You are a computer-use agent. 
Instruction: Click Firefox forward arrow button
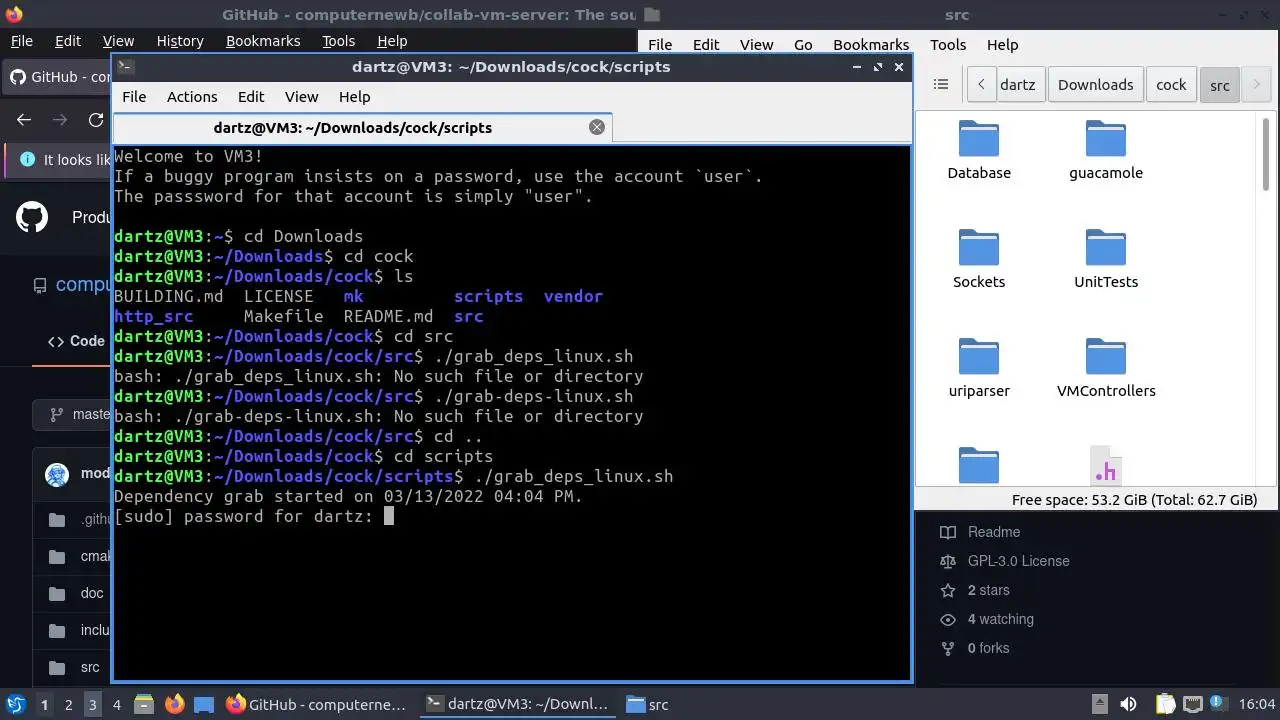click(x=60, y=120)
